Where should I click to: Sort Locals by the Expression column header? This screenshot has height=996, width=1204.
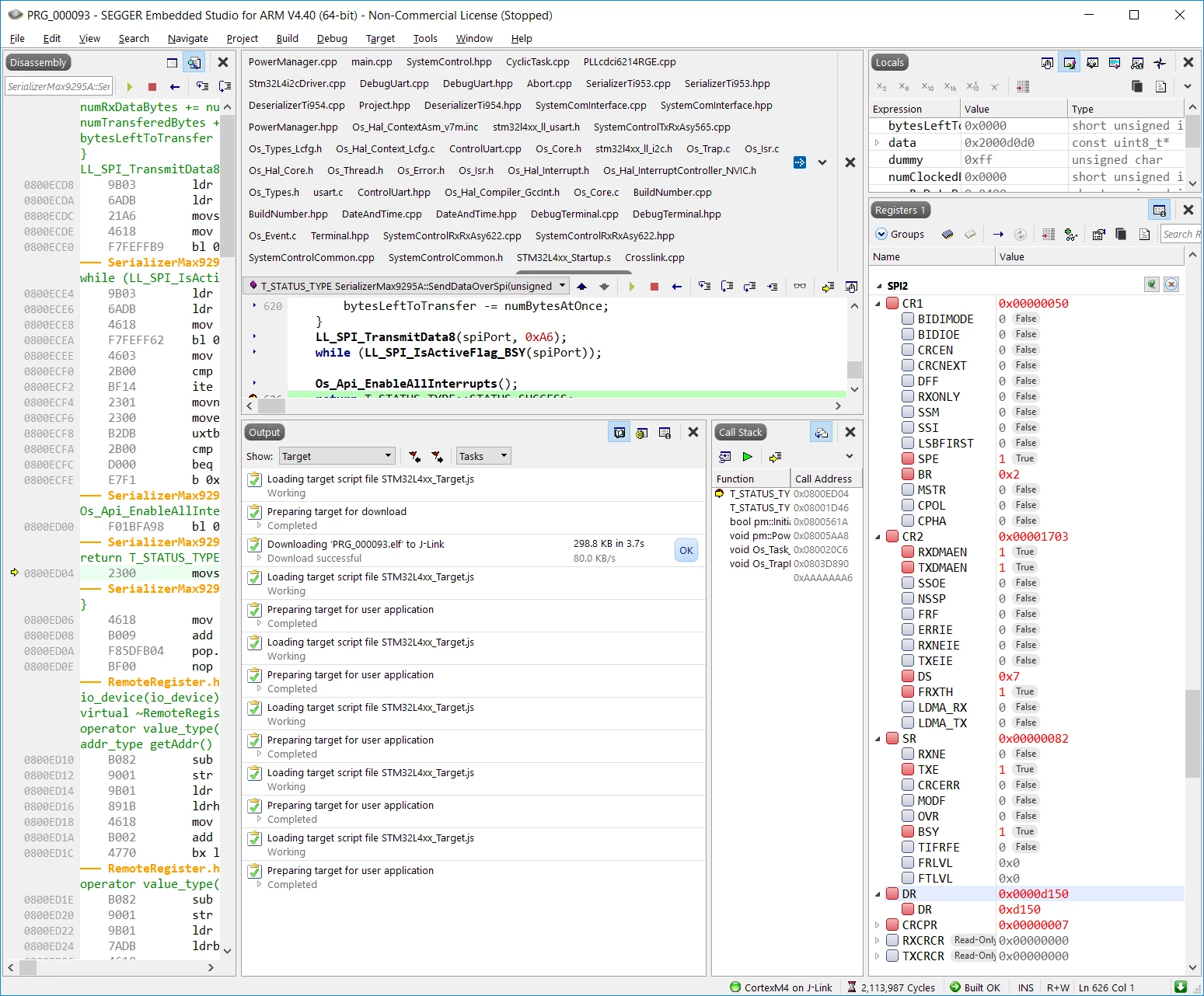(913, 109)
